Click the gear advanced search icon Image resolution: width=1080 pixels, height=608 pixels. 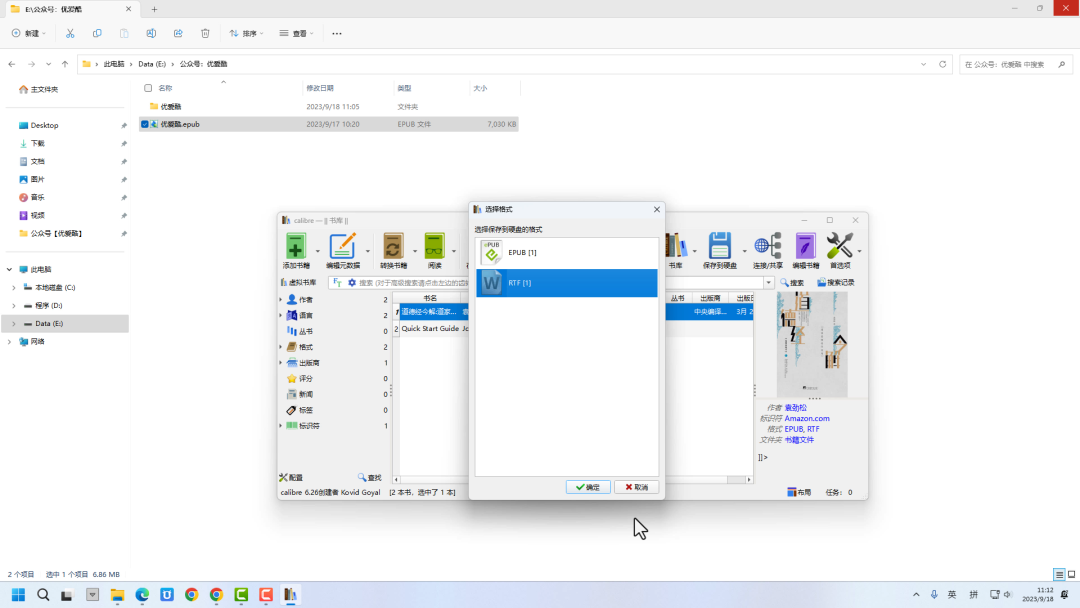352,283
